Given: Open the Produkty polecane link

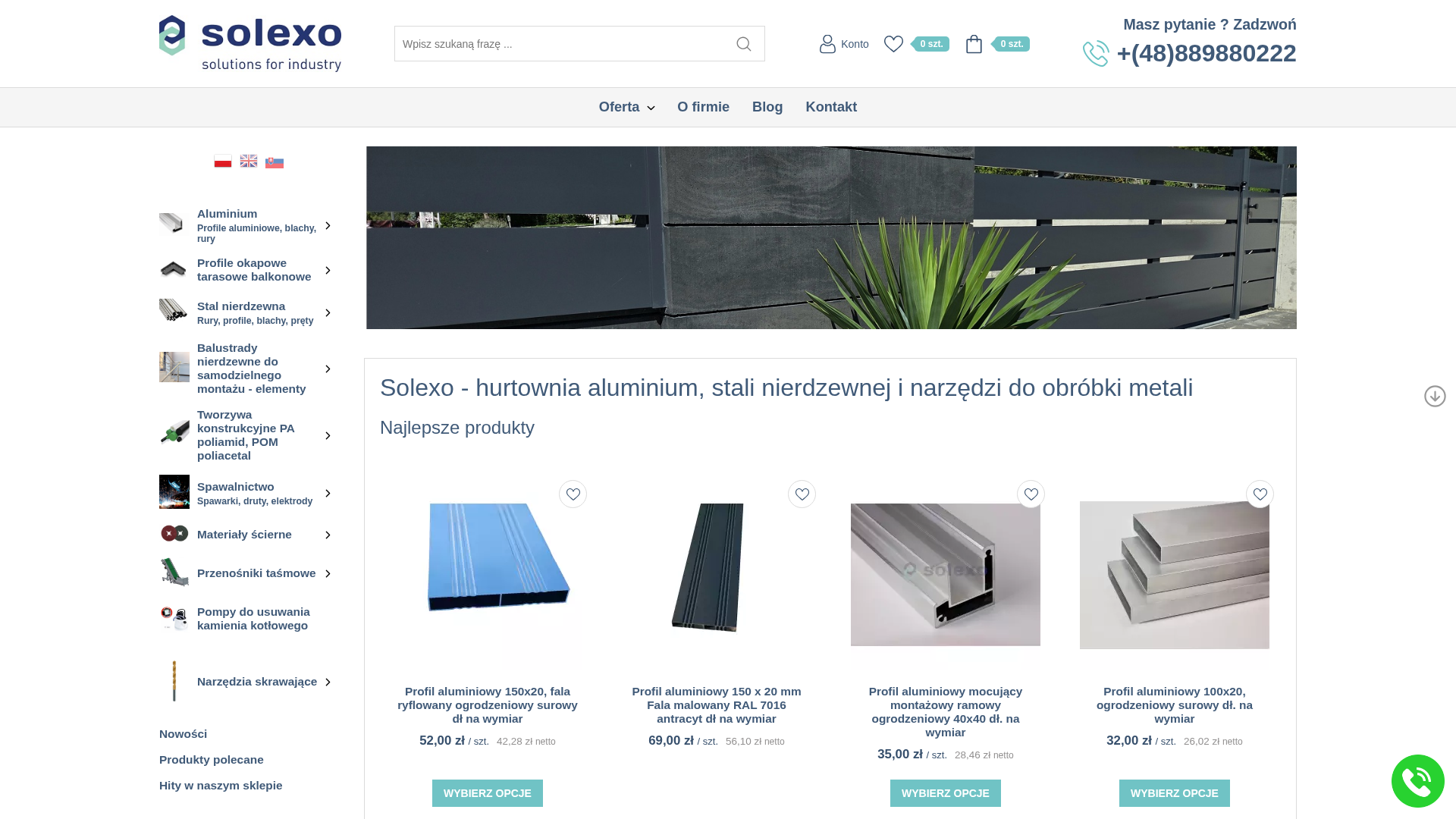Looking at the screenshot, I should (x=212, y=760).
